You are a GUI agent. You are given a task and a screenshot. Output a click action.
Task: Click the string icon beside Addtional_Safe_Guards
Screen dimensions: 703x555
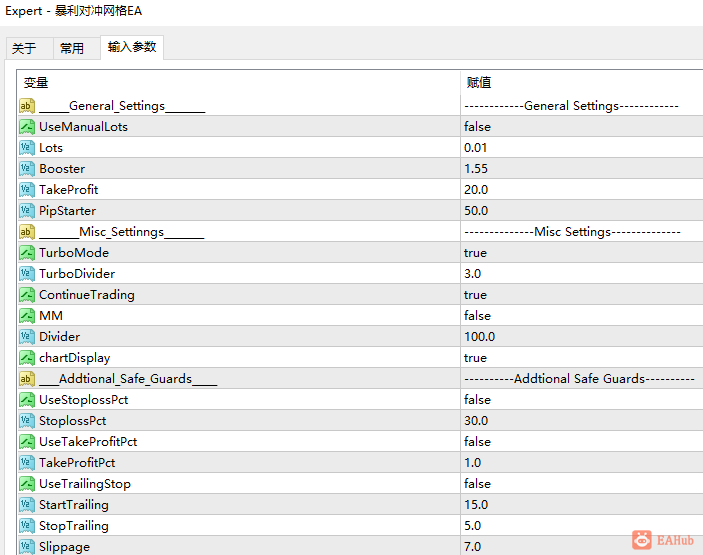[27, 379]
